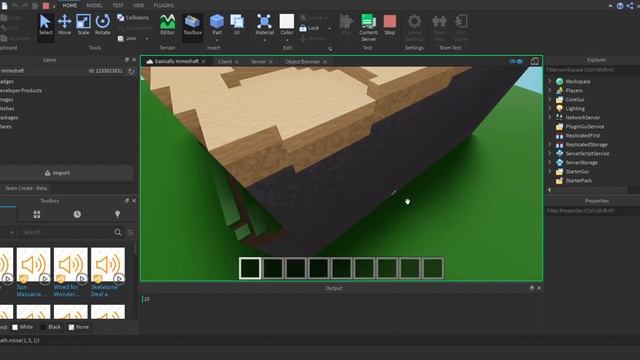Toggle Join surfaces option
The image size is (640, 360).
tap(127, 38)
